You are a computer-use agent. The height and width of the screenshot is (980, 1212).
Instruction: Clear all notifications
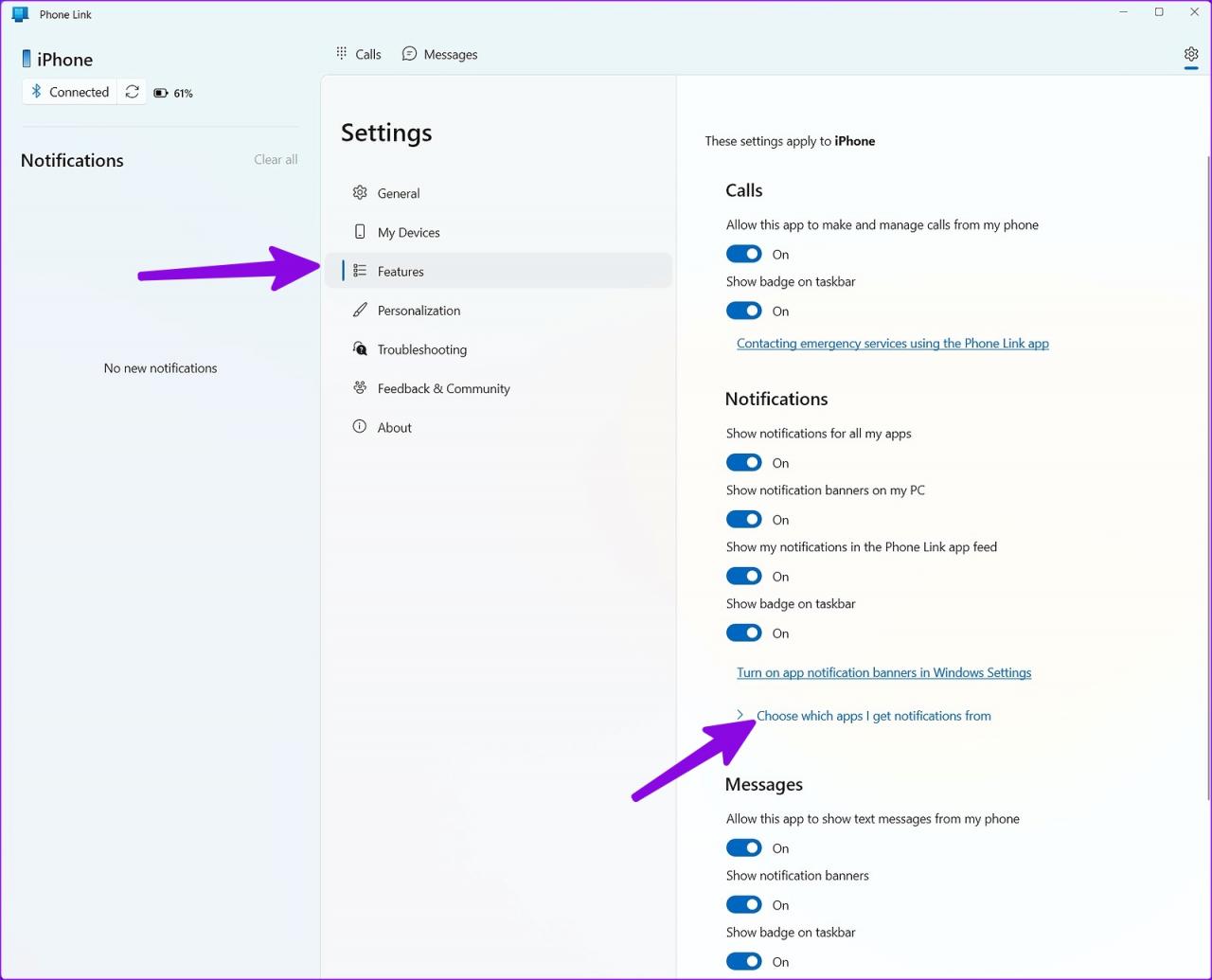coord(276,160)
